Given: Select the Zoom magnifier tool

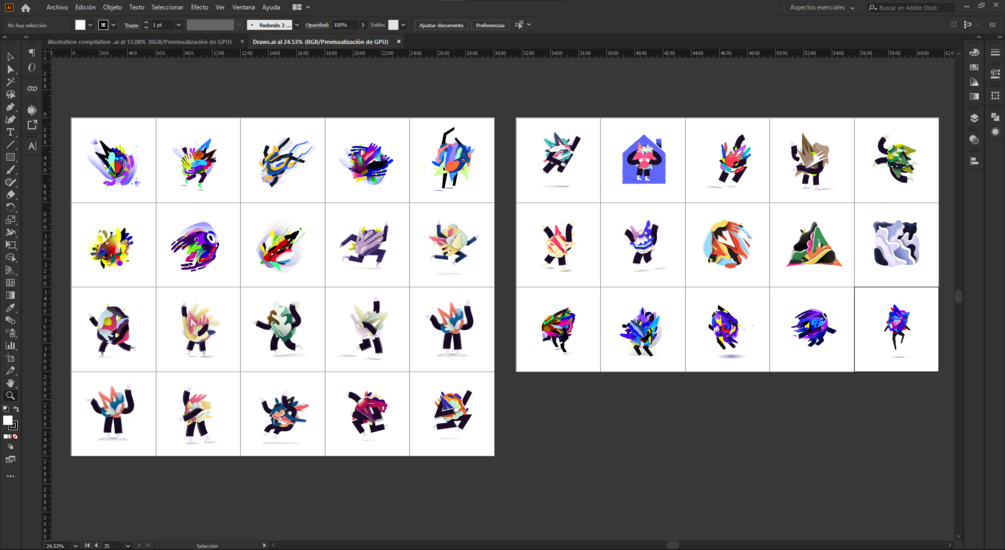Looking at the screenshot, I should (10, 396).
